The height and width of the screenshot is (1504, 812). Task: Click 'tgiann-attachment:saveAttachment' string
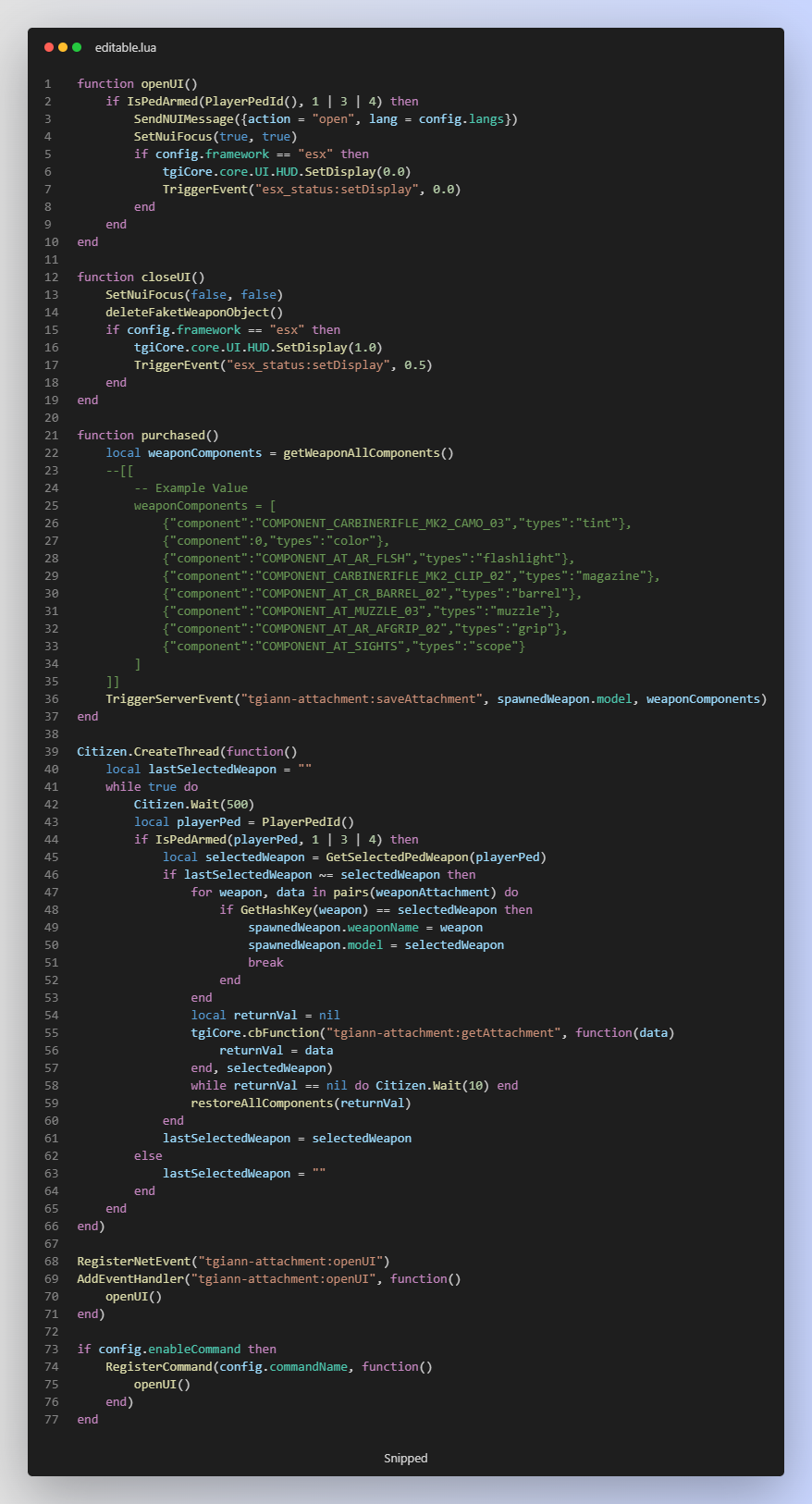pos(362,699)
